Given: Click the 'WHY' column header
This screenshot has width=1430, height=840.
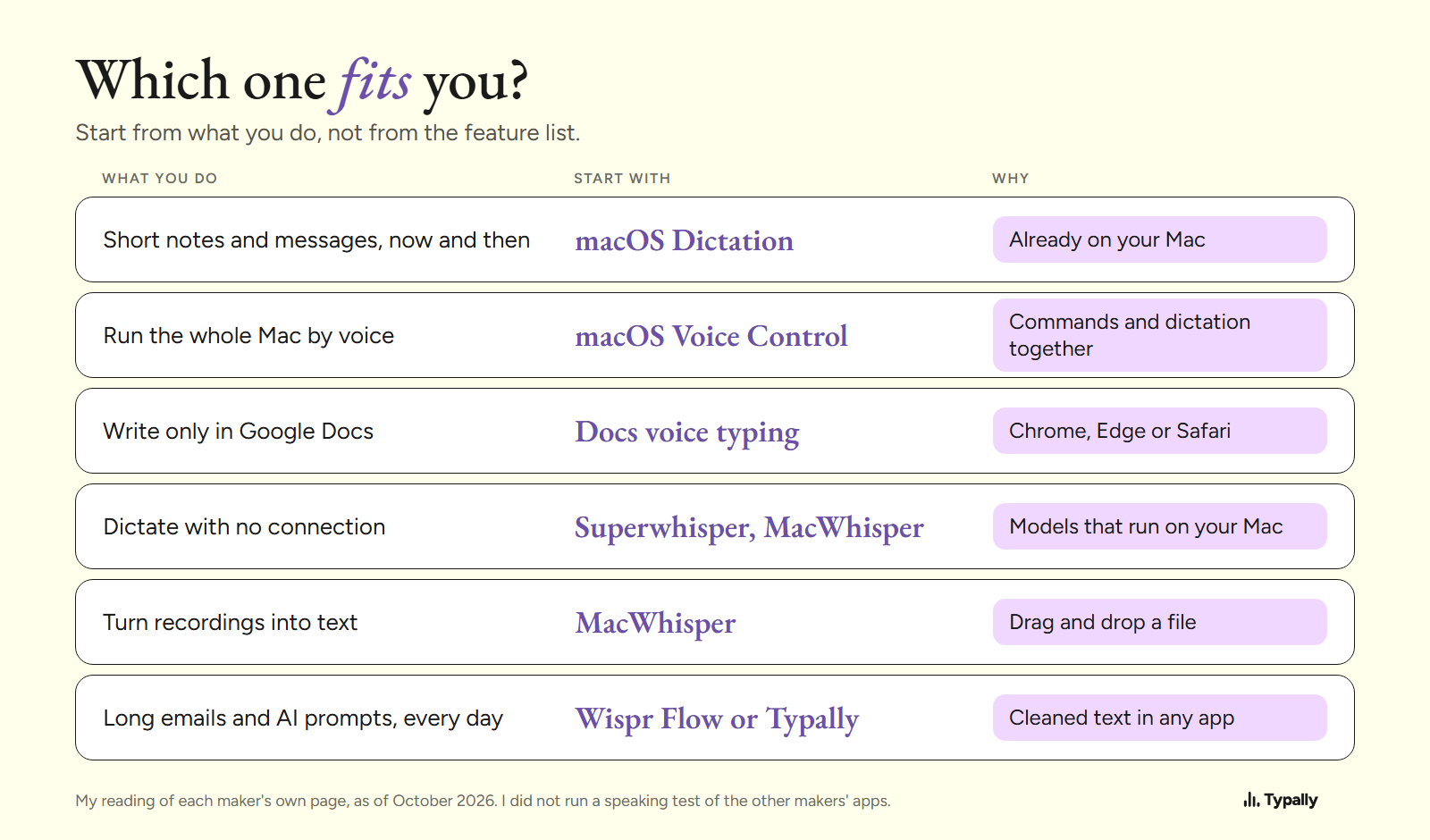Looking at the screenshot, I should coord(1011,179).
